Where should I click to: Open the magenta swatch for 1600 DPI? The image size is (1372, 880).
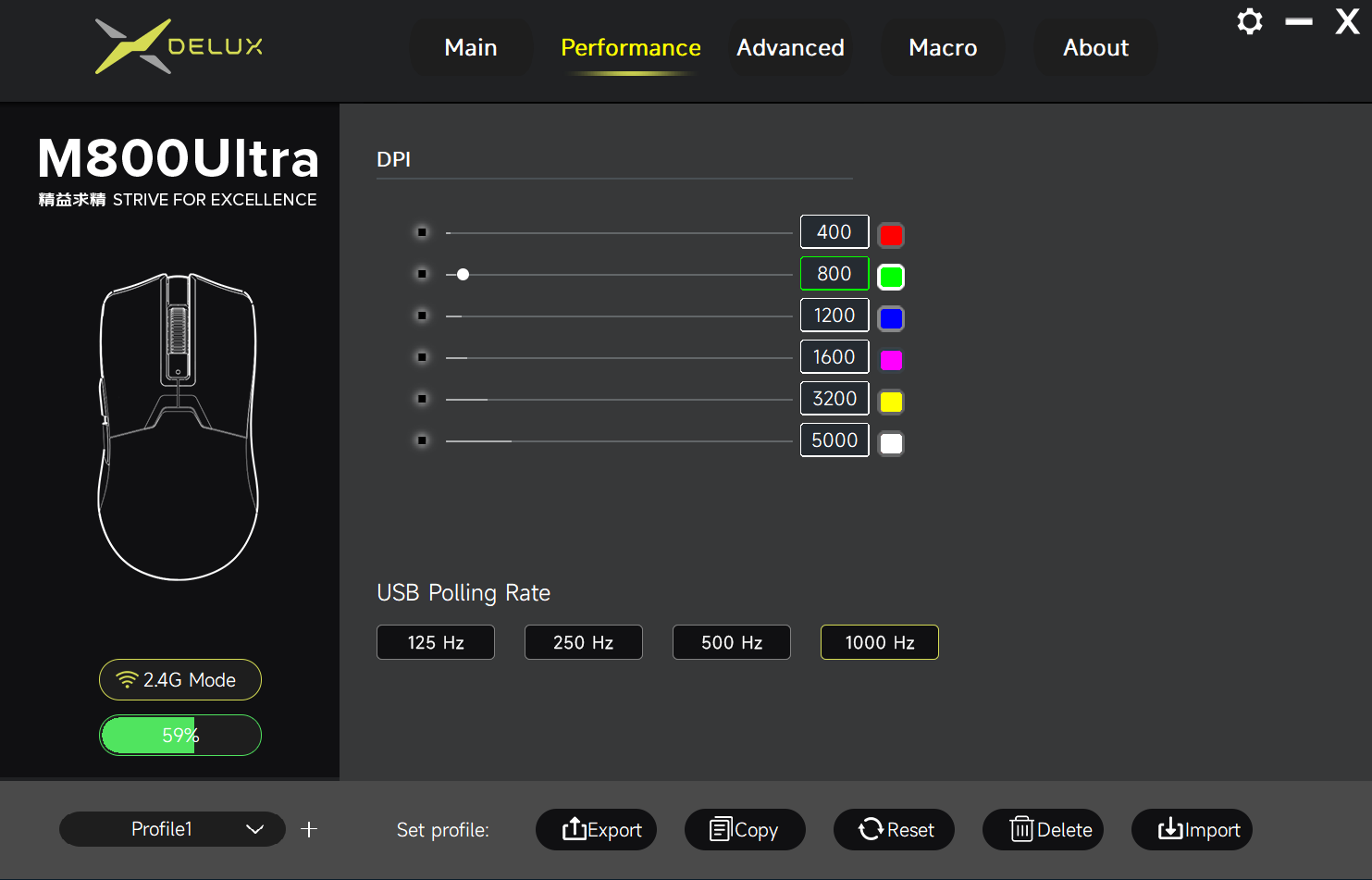[891, 360]
